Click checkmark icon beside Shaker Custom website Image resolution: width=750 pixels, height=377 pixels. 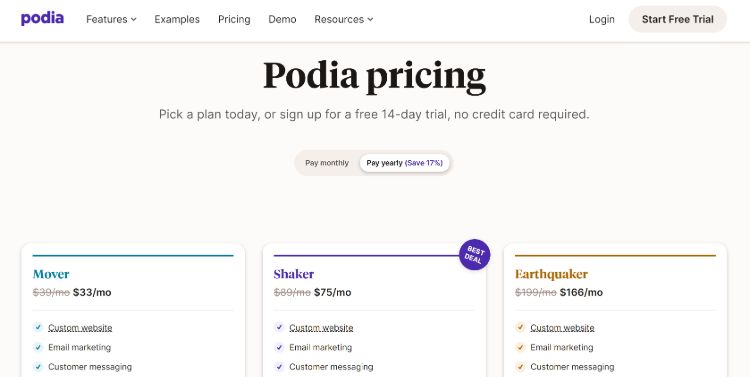pos(279,328)
